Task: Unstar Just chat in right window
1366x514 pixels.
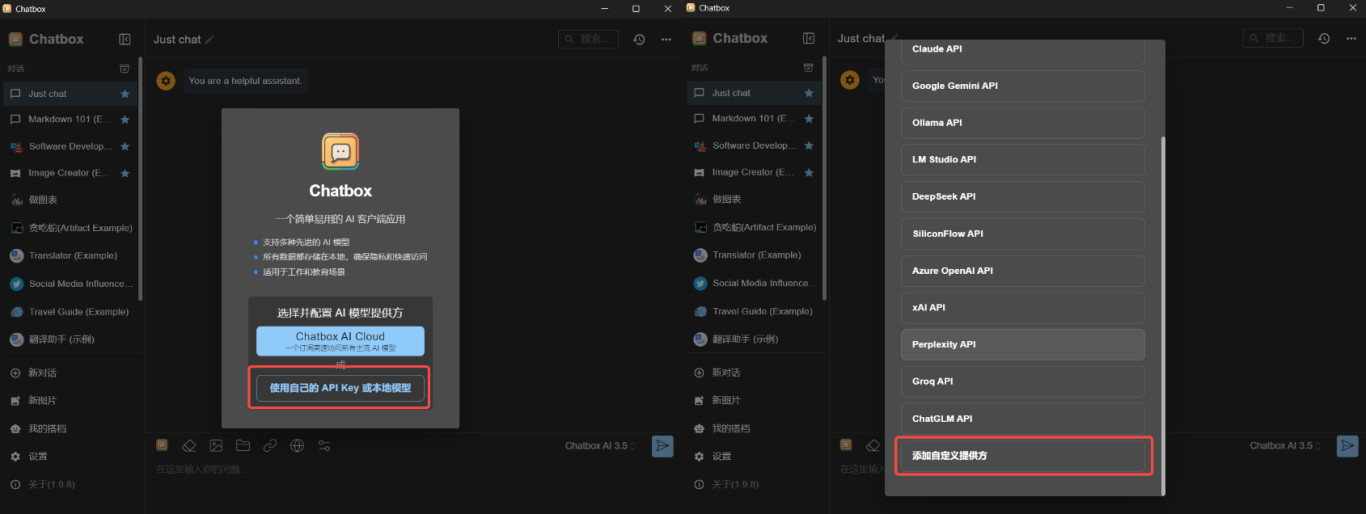Action: click(x=809, y=93)
